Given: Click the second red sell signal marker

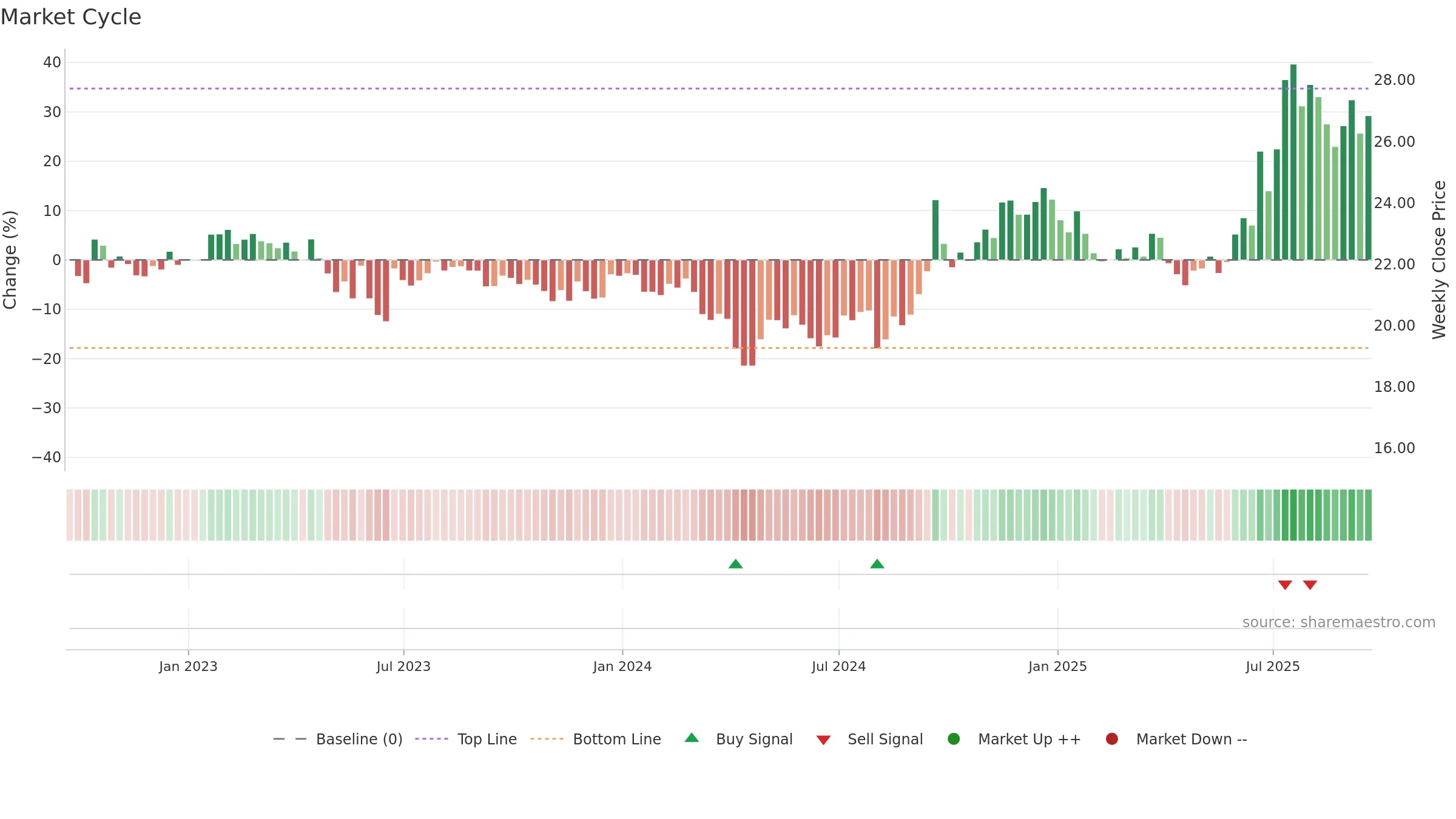Looking at the screenshot, I should pos(1310,585).
